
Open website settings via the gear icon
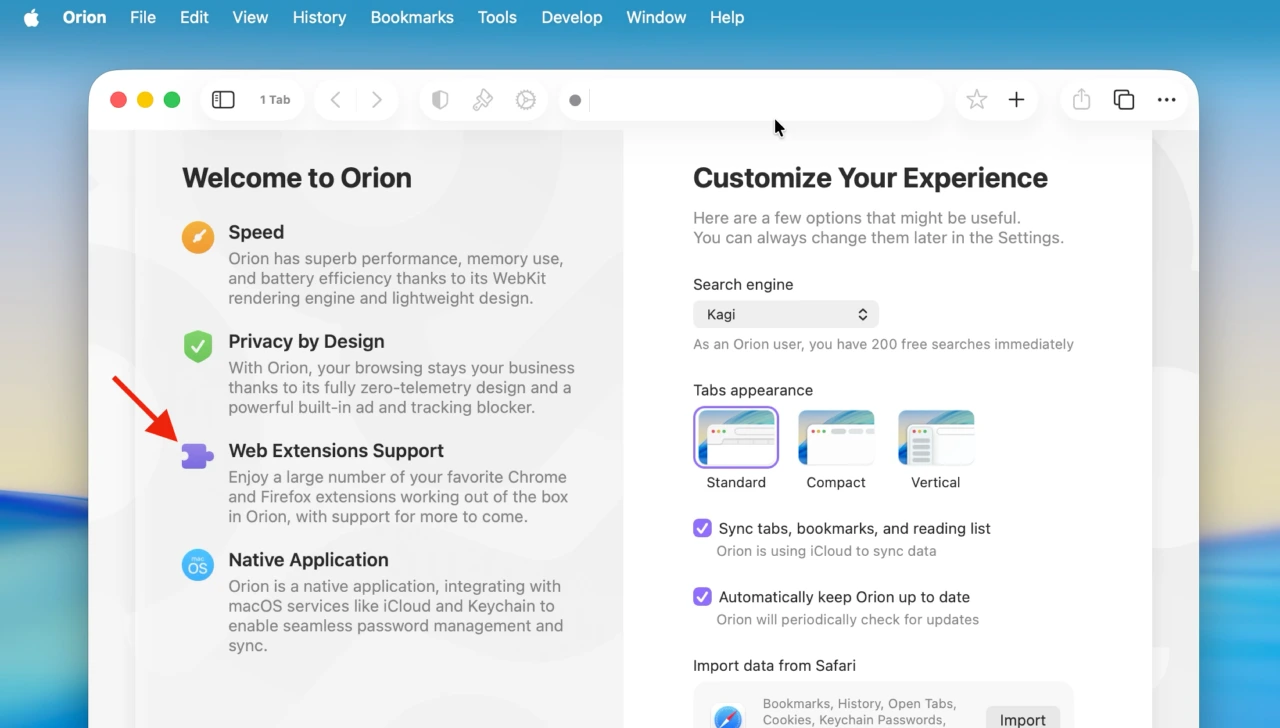pos(526,99)
